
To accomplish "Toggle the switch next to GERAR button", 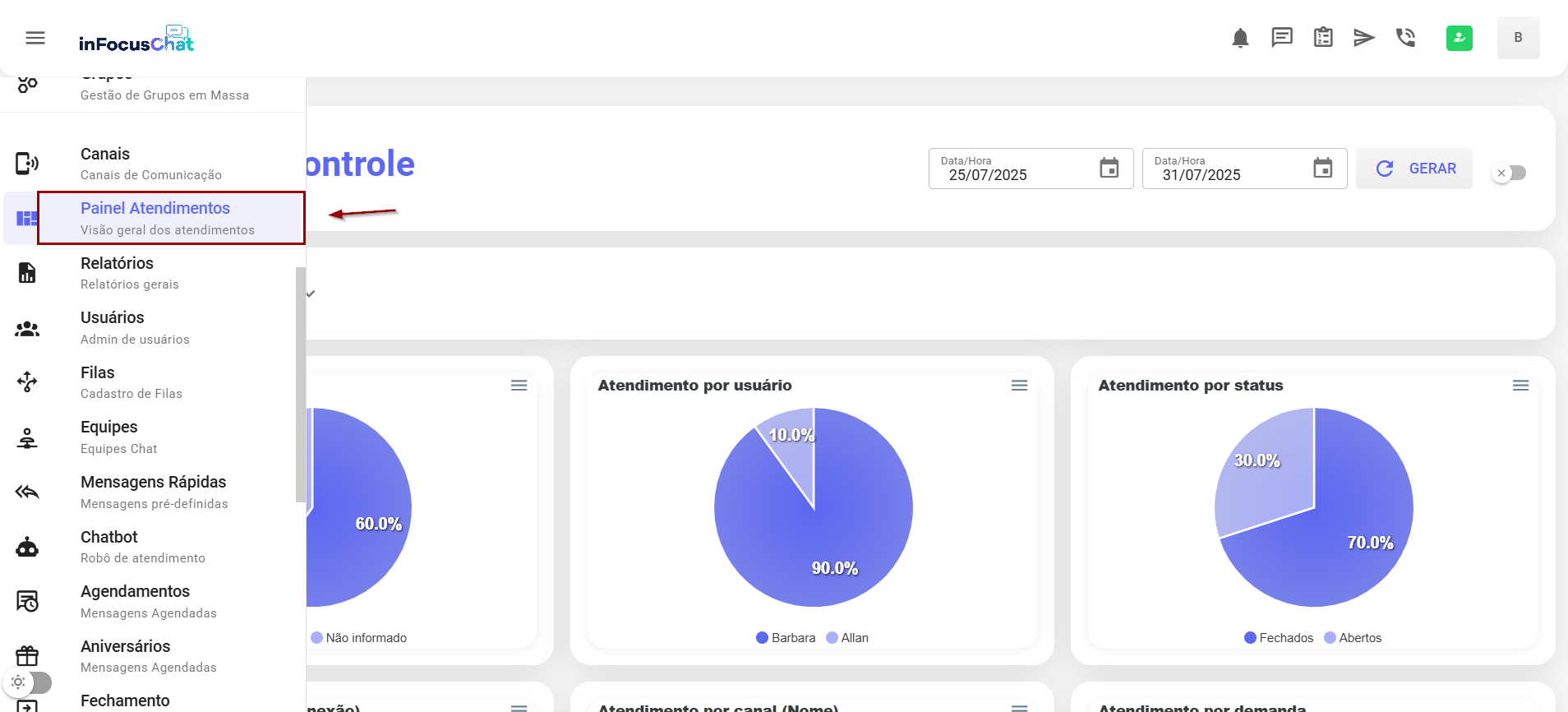I will [x=1510, y=173].
